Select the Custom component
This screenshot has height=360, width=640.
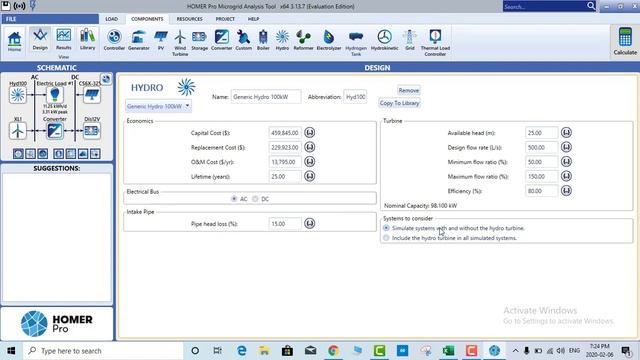point(243,40)
